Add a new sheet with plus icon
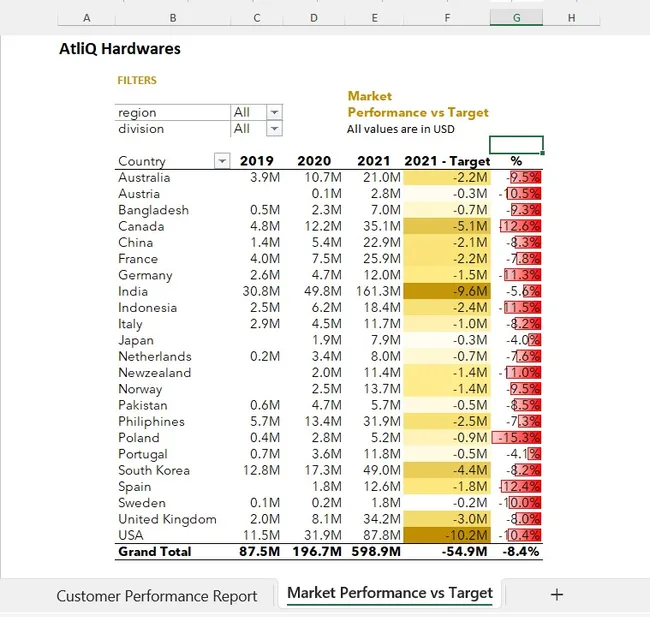This screenshot has width=650, height=617. 557,594
